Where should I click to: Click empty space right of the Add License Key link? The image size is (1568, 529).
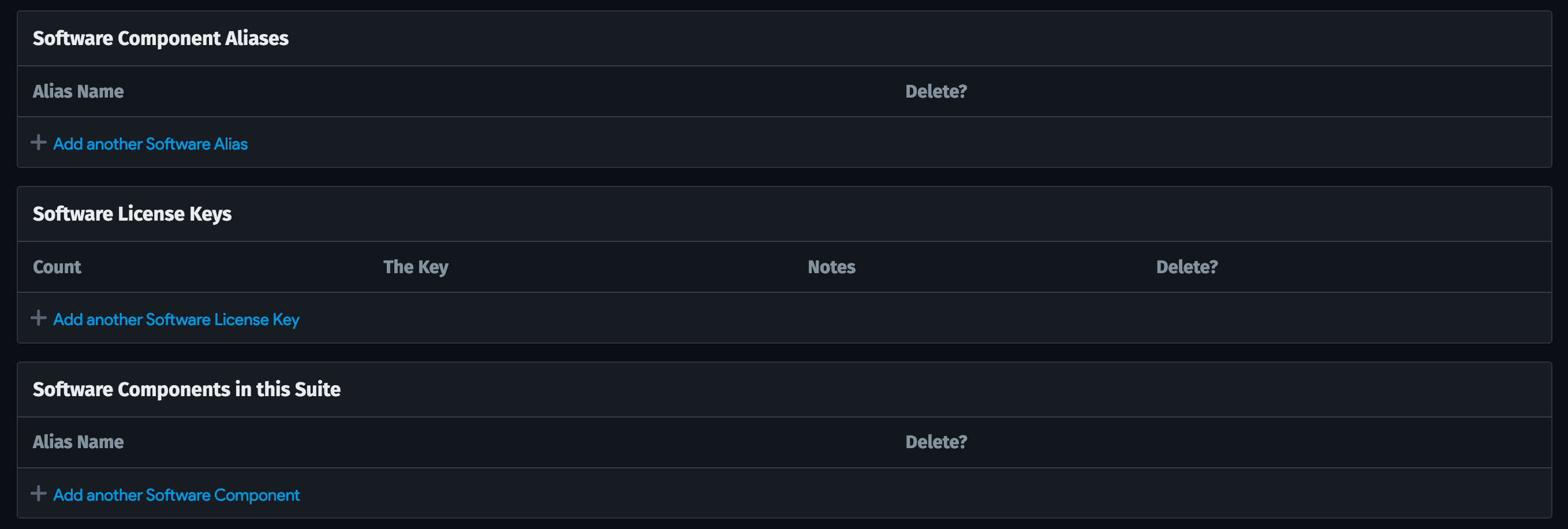[x=852, y=319]
